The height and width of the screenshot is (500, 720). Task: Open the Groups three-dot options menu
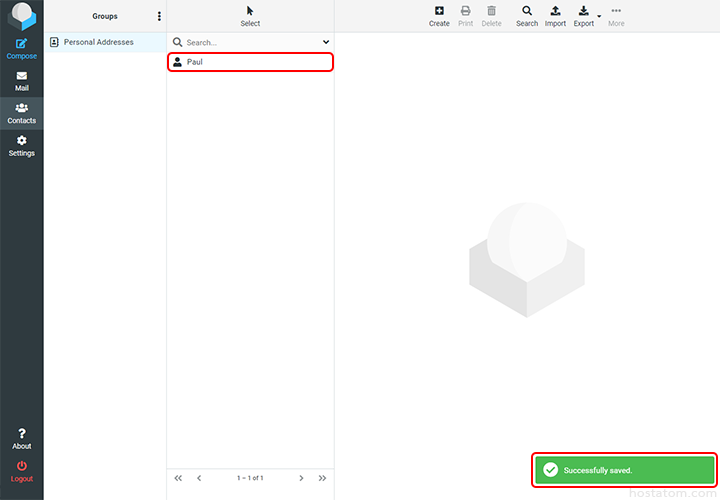pyautogui.click(x=159, y=16)
